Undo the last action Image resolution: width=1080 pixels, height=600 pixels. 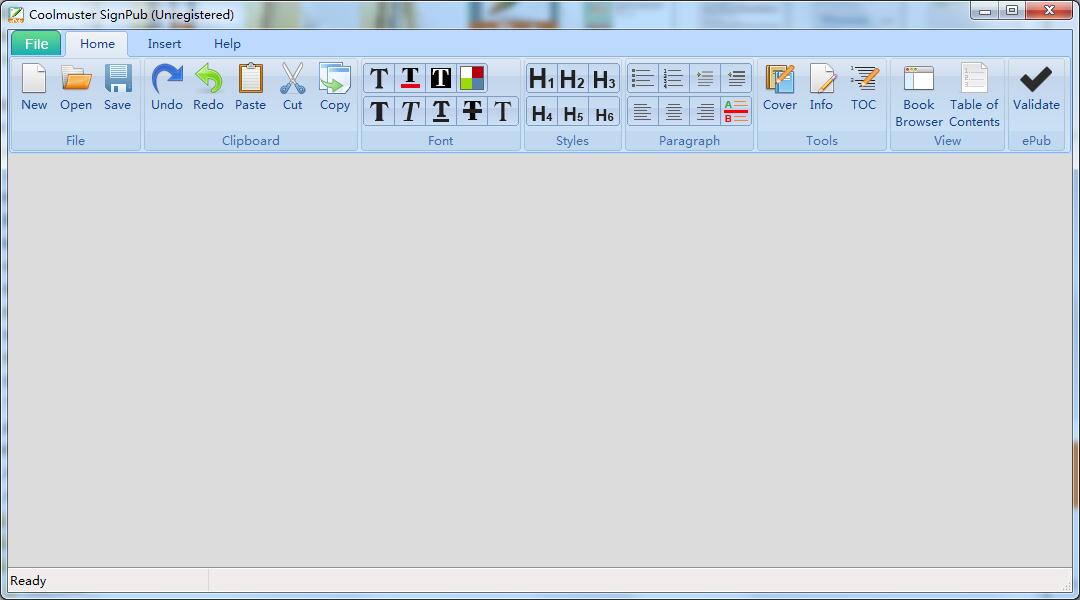coord(167,87)
